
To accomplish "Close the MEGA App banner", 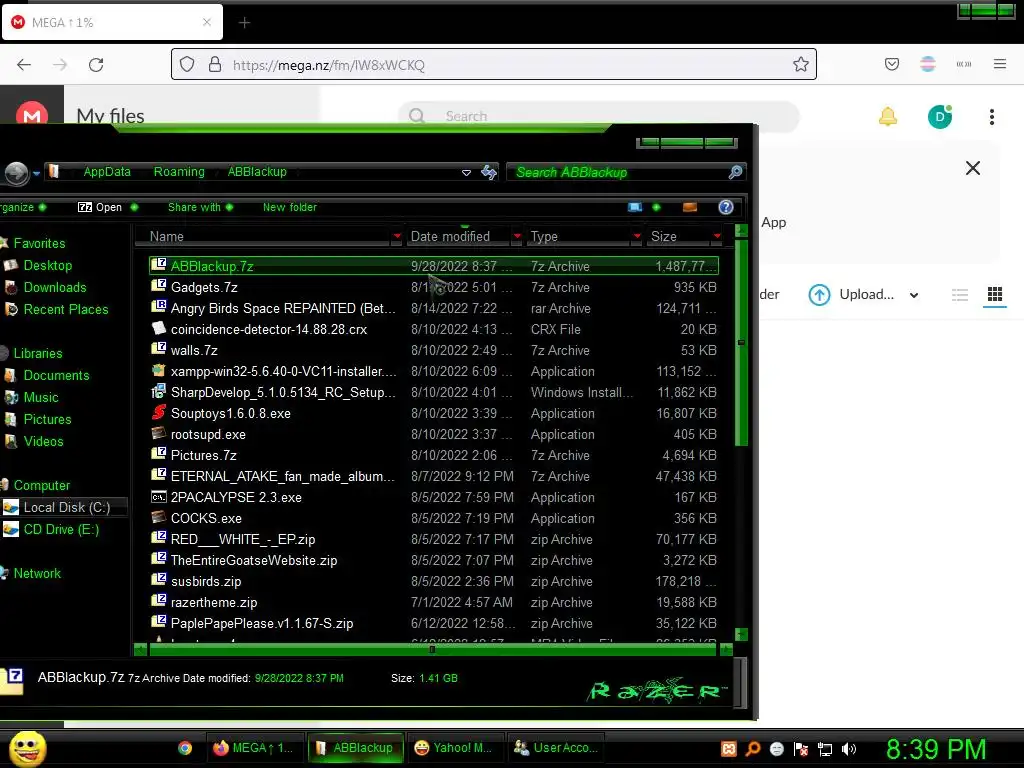I will (x=972, y=168).
